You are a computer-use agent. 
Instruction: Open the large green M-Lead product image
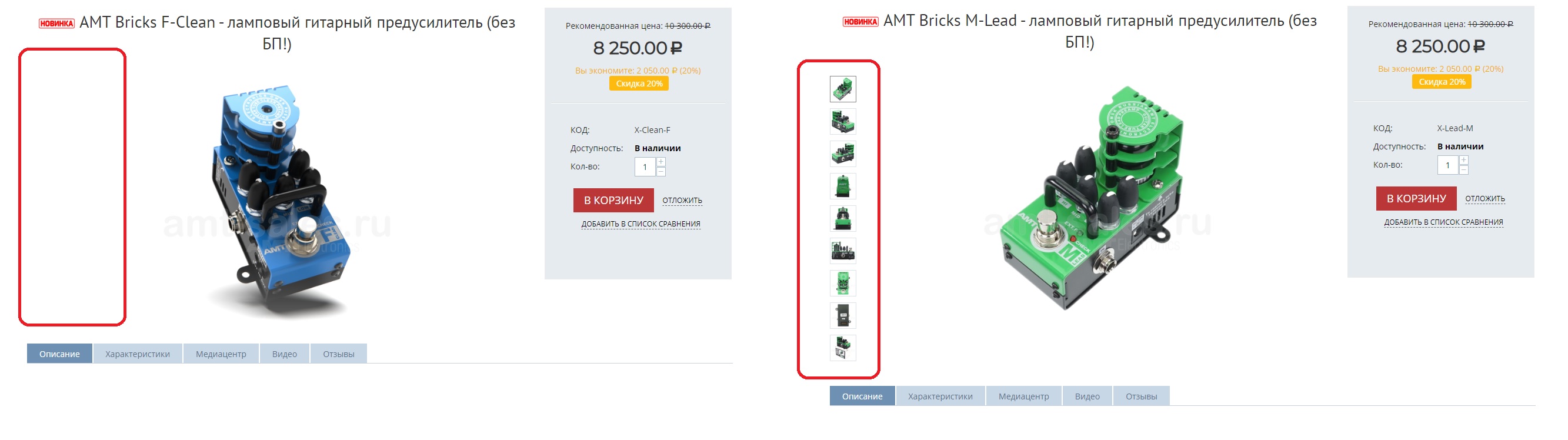[x=1093, y=198]
